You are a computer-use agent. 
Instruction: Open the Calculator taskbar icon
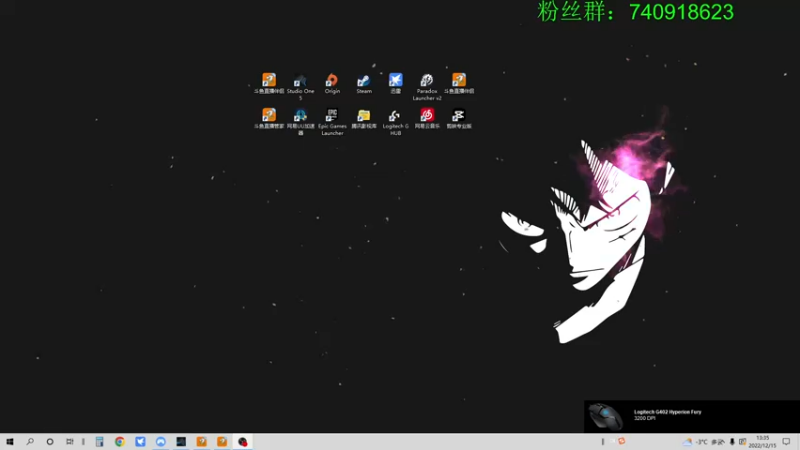point(99,442)
